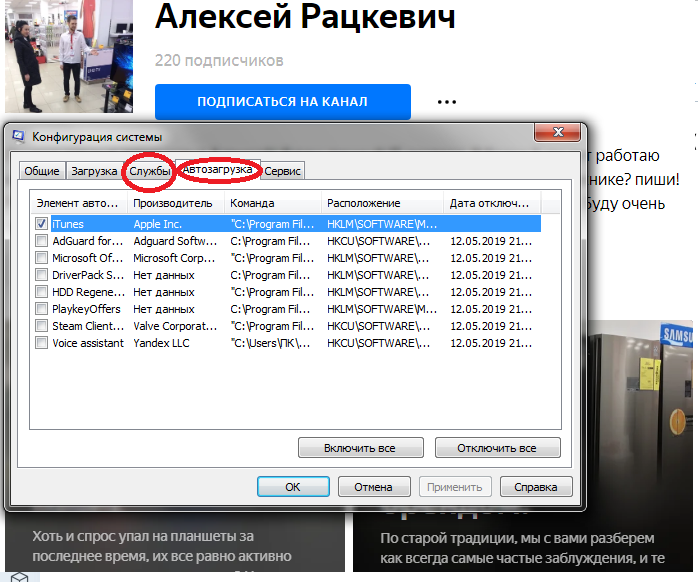
Task: Enable the Microsoft Office startup checkbox
Action: 41,258
